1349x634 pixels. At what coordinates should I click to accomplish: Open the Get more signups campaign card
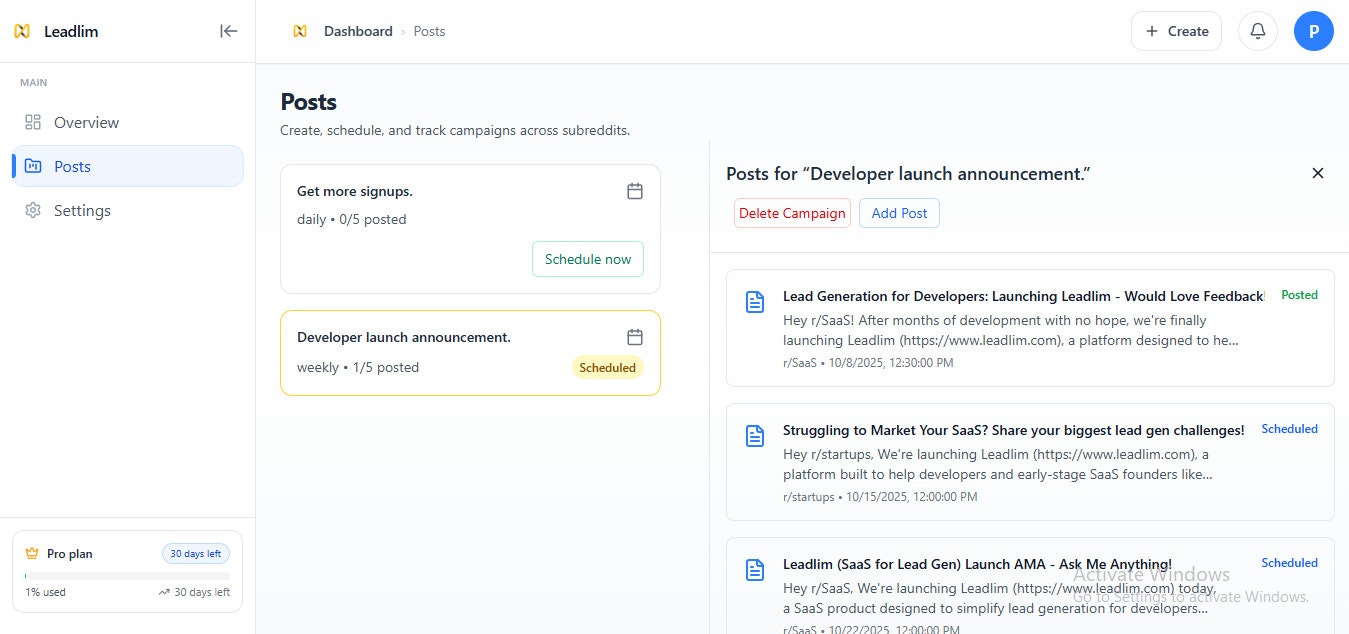[470, 229]
